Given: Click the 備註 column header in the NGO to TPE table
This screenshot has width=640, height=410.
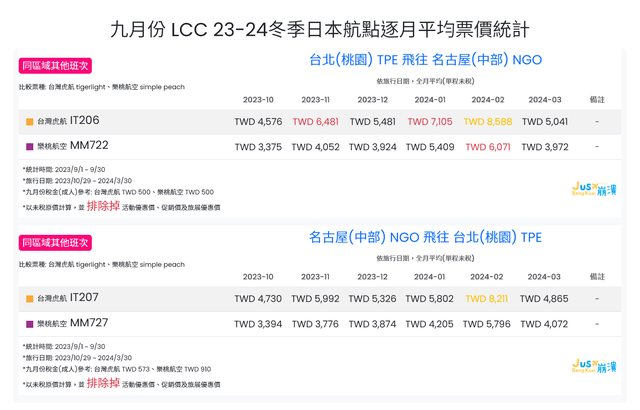Looking at the screenshot, I should 597,276.
